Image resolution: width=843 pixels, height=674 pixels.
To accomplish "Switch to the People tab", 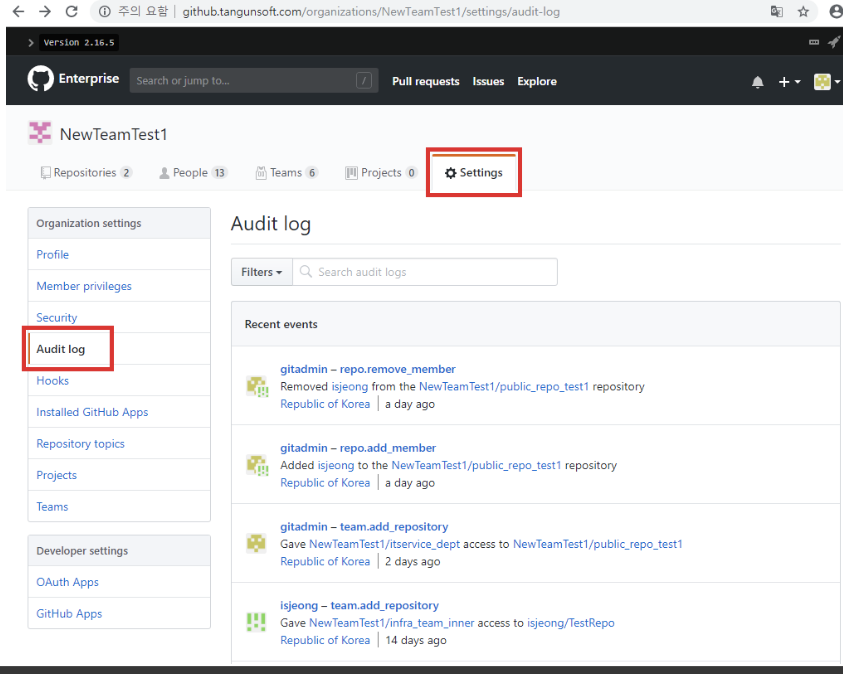I will pyautogui.click(x=194, y=173).
